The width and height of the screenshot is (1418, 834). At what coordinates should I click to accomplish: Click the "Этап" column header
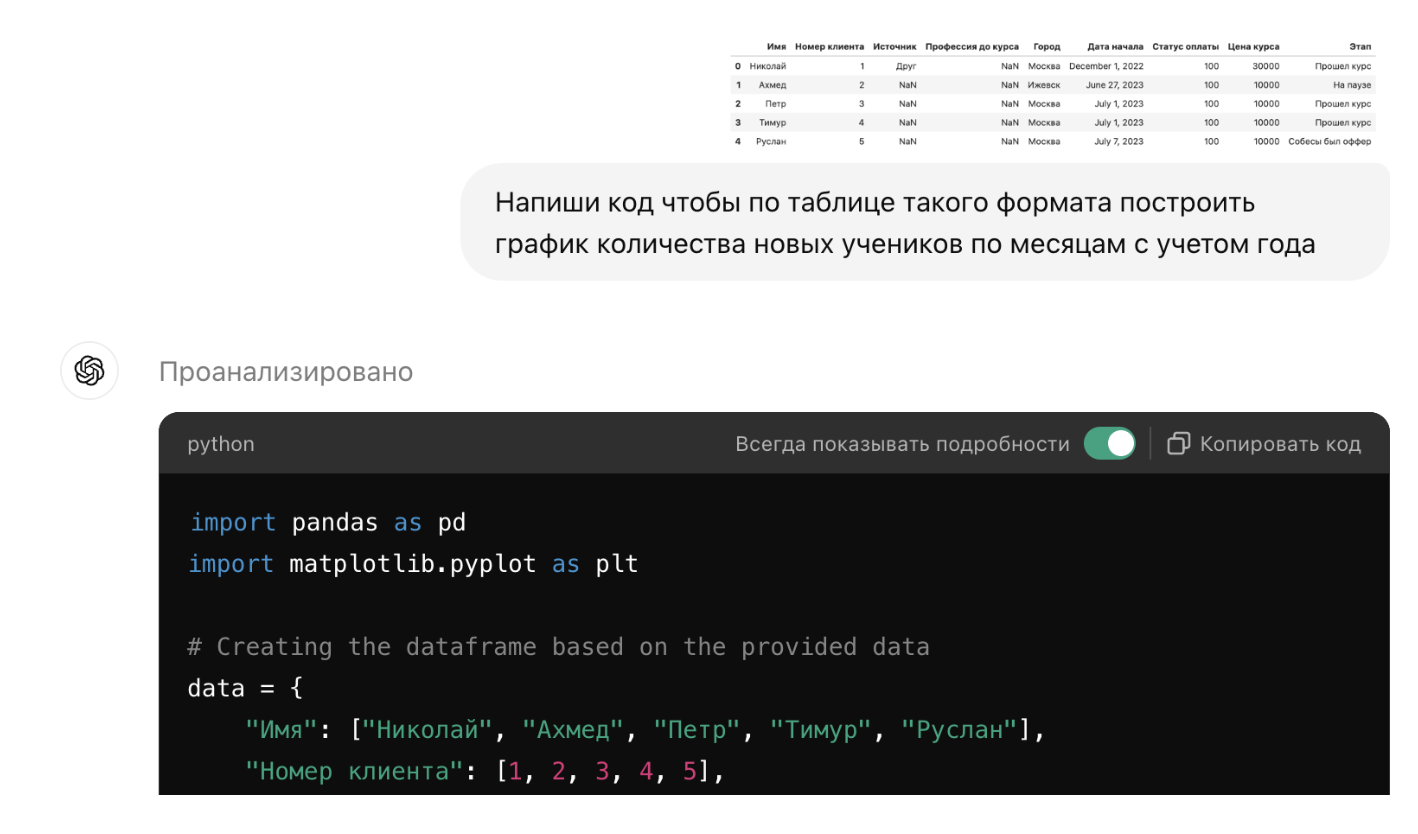pyautogui.click(x=1360, y=47)
